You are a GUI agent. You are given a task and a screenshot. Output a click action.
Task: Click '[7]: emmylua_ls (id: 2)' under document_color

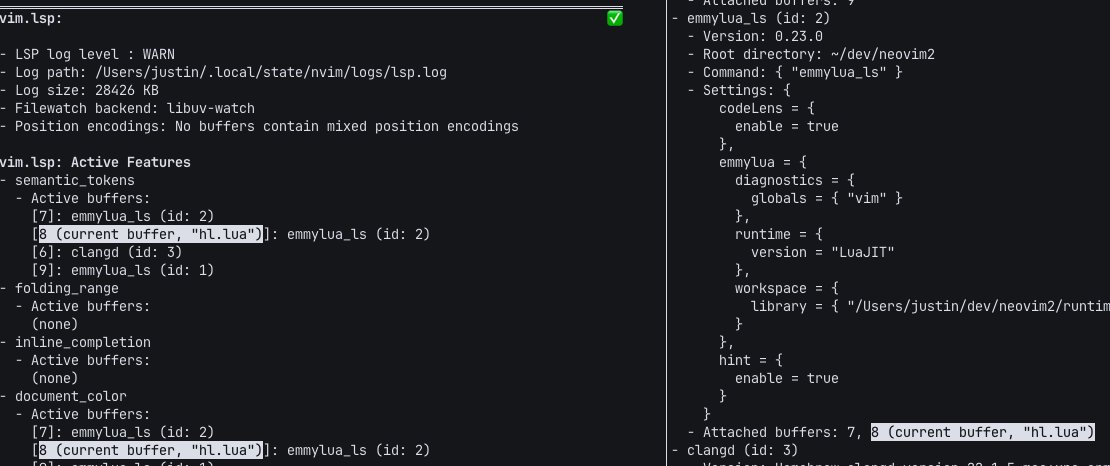[122, 432]
